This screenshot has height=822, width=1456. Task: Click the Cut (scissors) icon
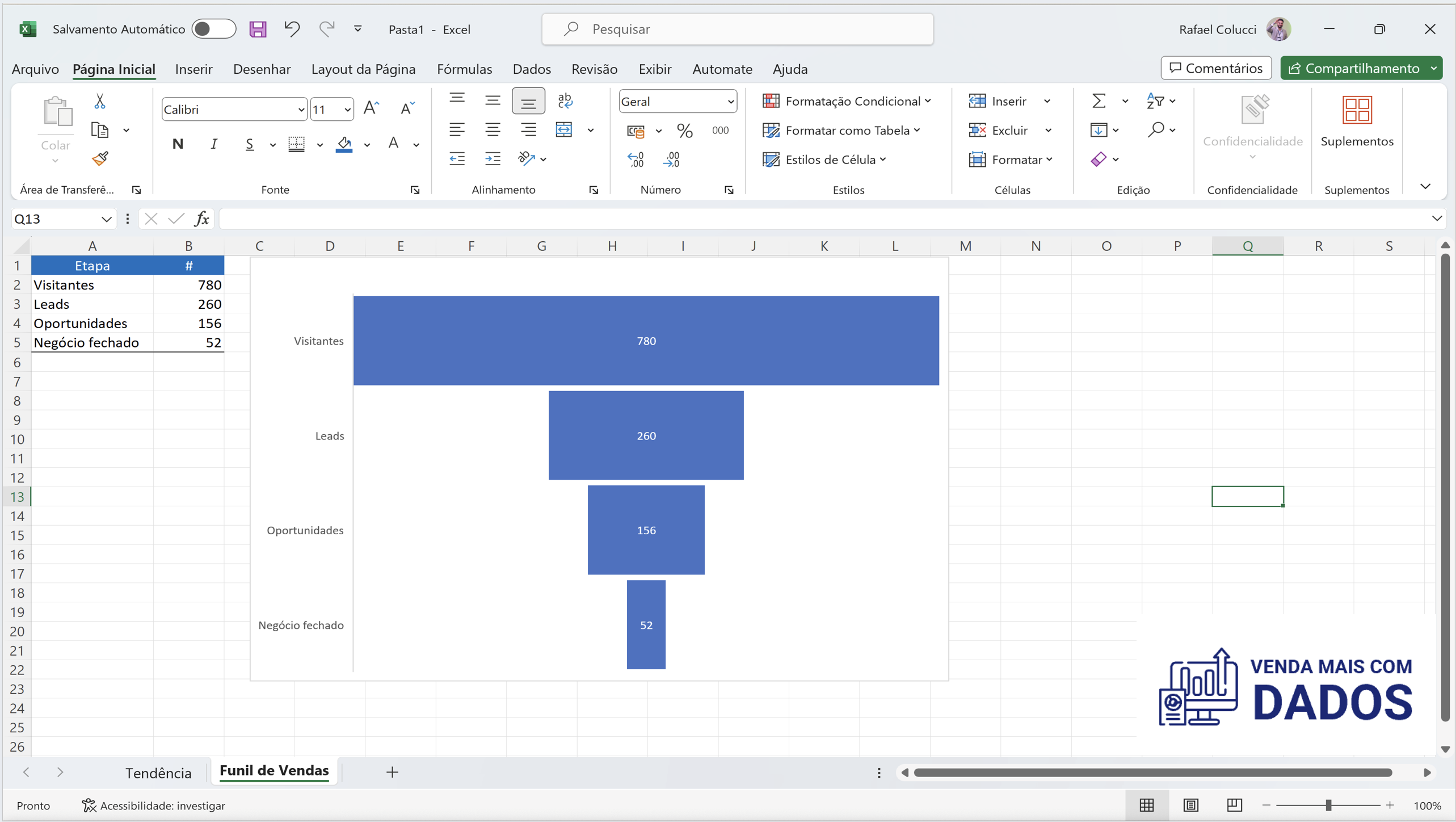coord(99,100)
